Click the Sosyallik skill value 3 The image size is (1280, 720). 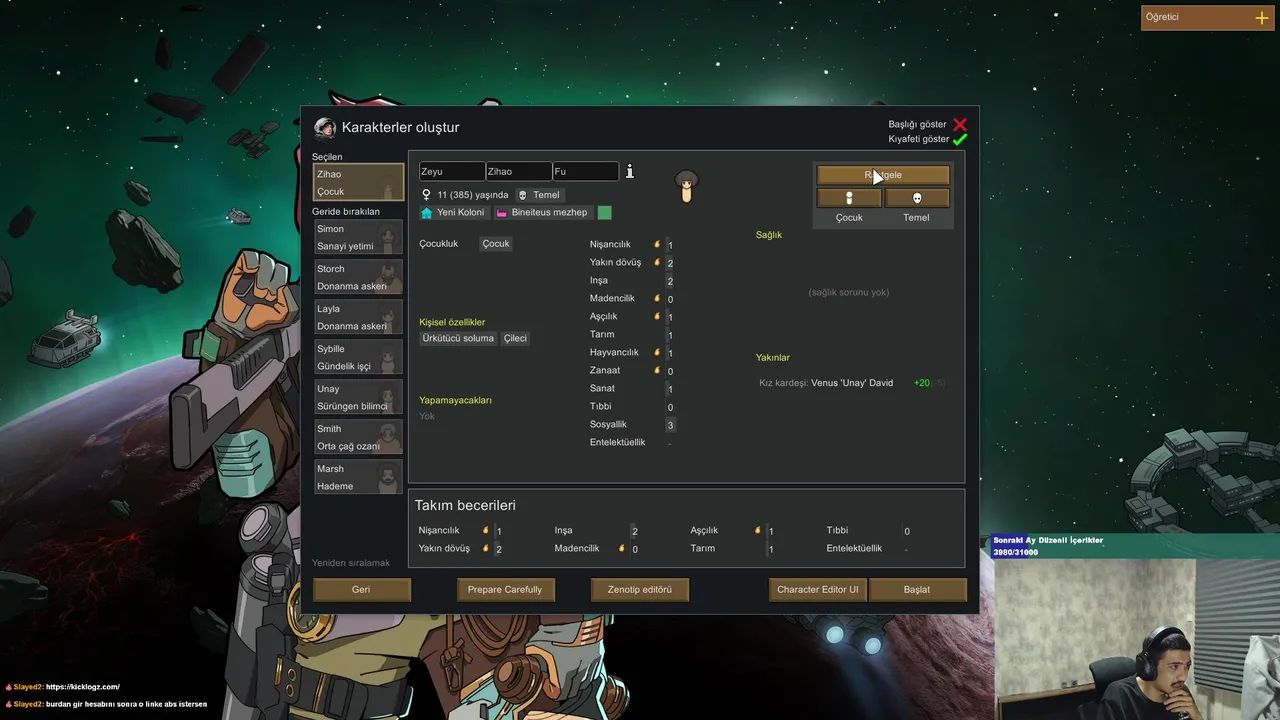(670, 425)
